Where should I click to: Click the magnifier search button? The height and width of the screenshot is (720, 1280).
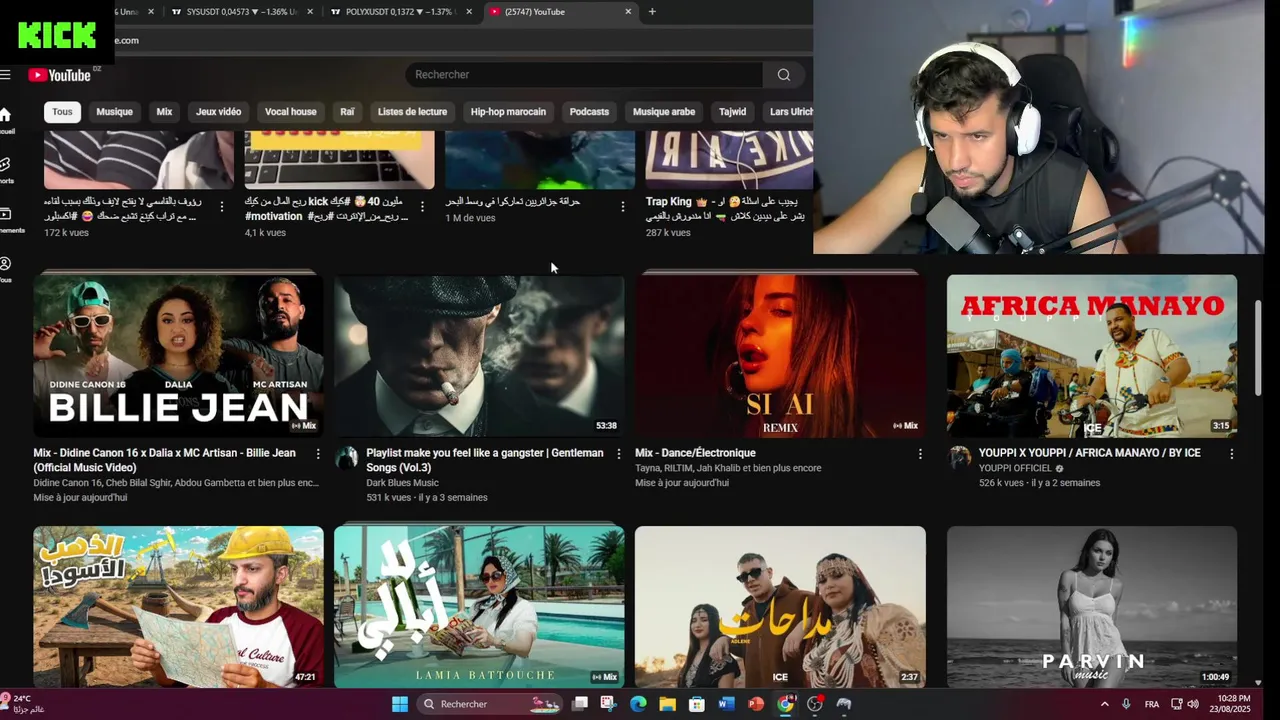point(784,75)
